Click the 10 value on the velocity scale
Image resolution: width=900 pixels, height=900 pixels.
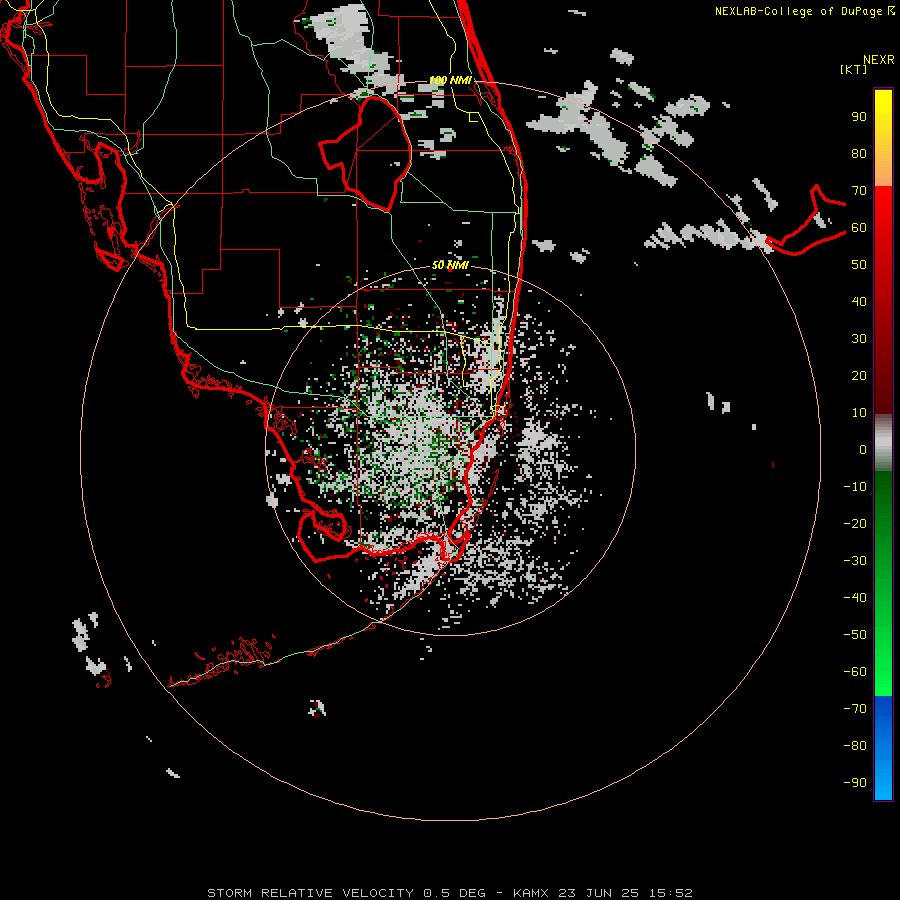859,413
